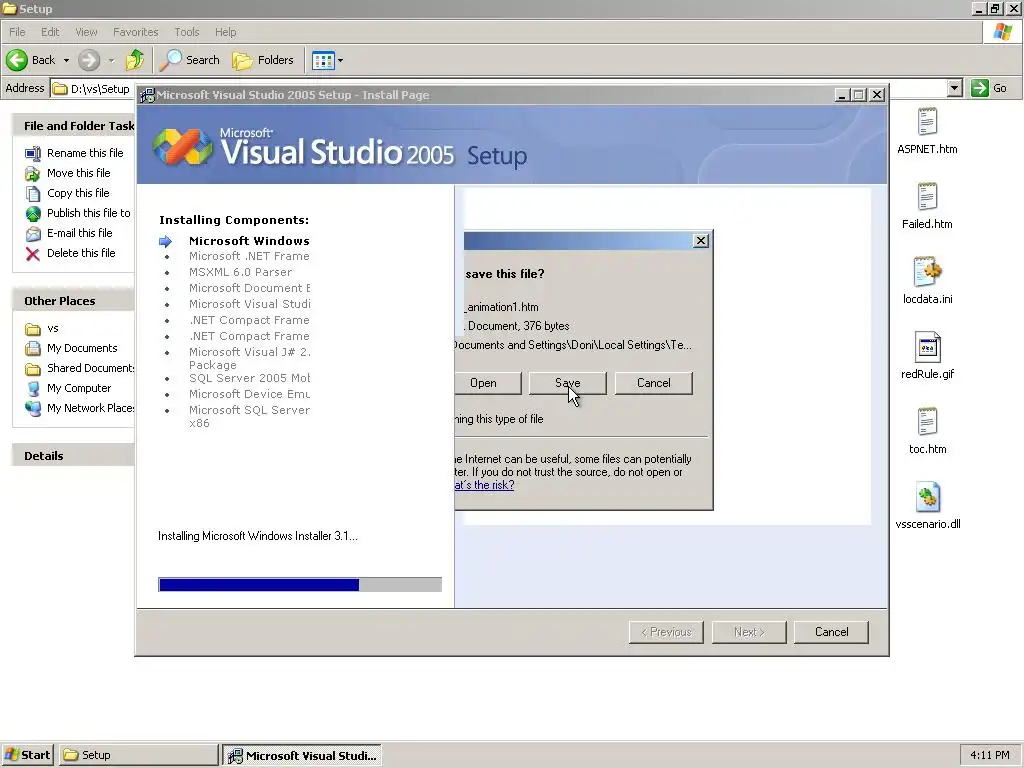The width and height of the screenshot is (1024, 768).
Task: Switch to Setup folder taskbar button
Action: click(x=139, y=755)
